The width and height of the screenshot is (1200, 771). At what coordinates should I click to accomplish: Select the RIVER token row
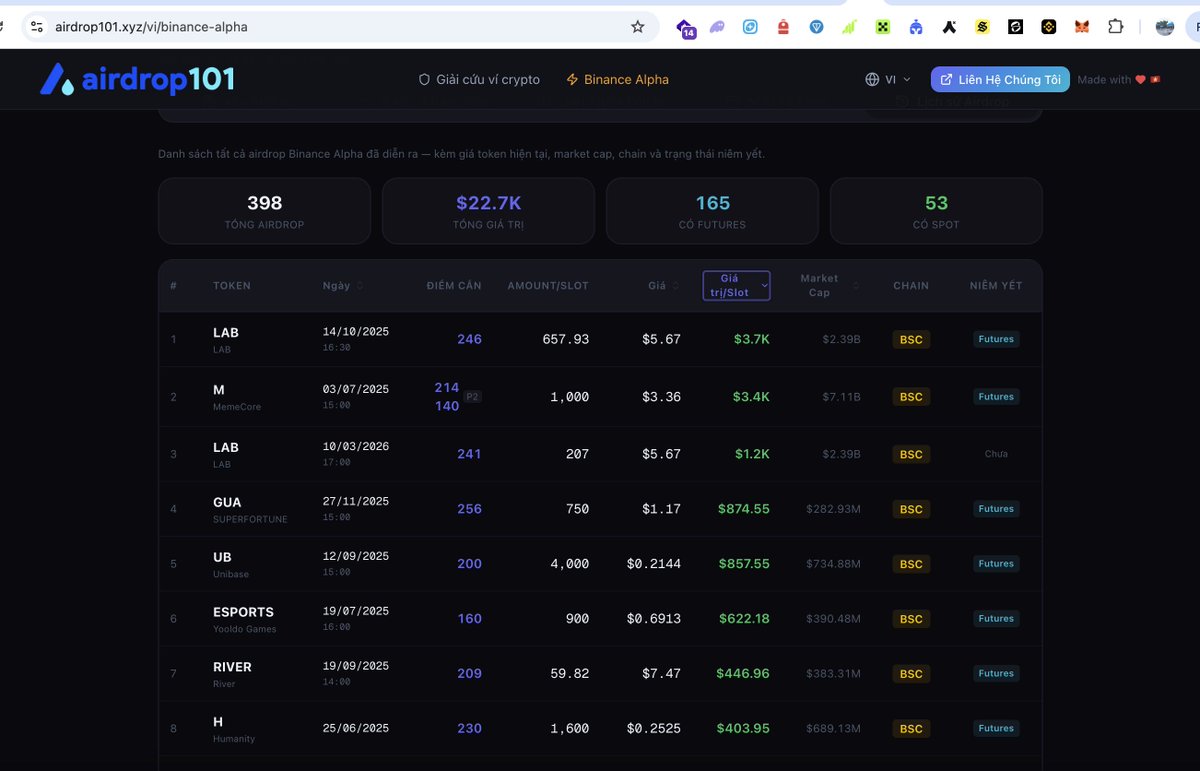pyautogui.click(x=600, y=674)
